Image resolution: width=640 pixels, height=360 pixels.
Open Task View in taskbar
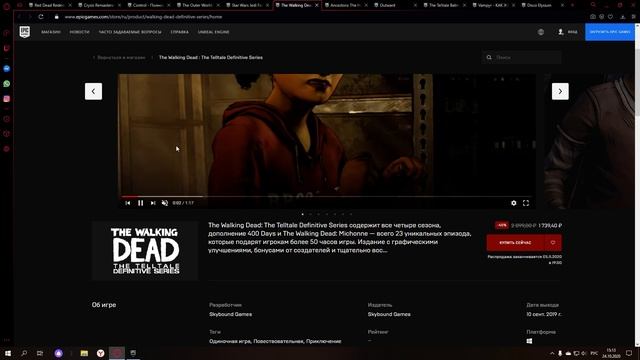click(x=40, y=353)
